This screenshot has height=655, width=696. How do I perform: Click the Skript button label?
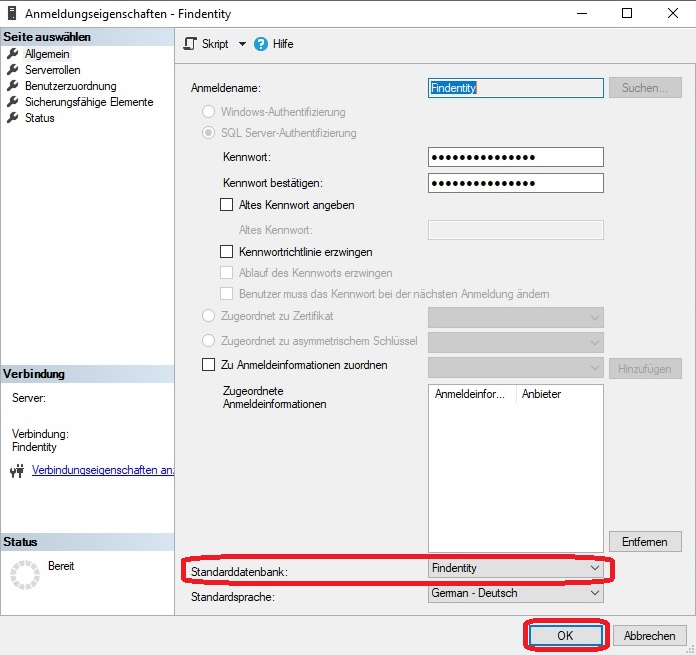215,44
